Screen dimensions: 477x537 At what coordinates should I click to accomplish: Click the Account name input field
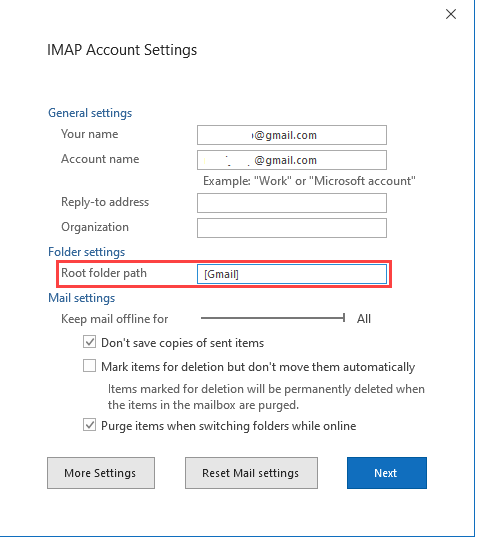point(292,160)
